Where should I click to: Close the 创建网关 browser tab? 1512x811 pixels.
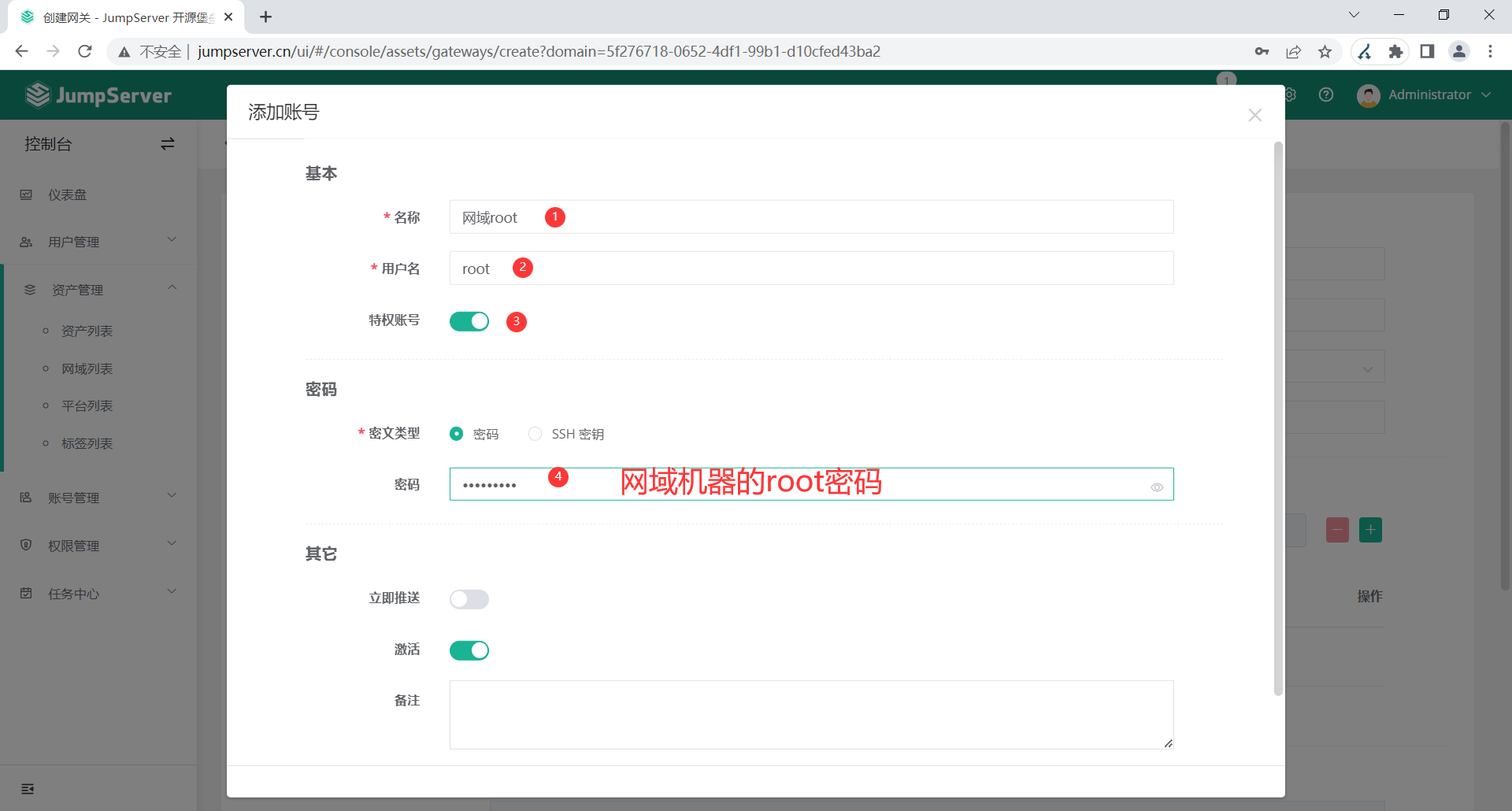tap(228, 17)
